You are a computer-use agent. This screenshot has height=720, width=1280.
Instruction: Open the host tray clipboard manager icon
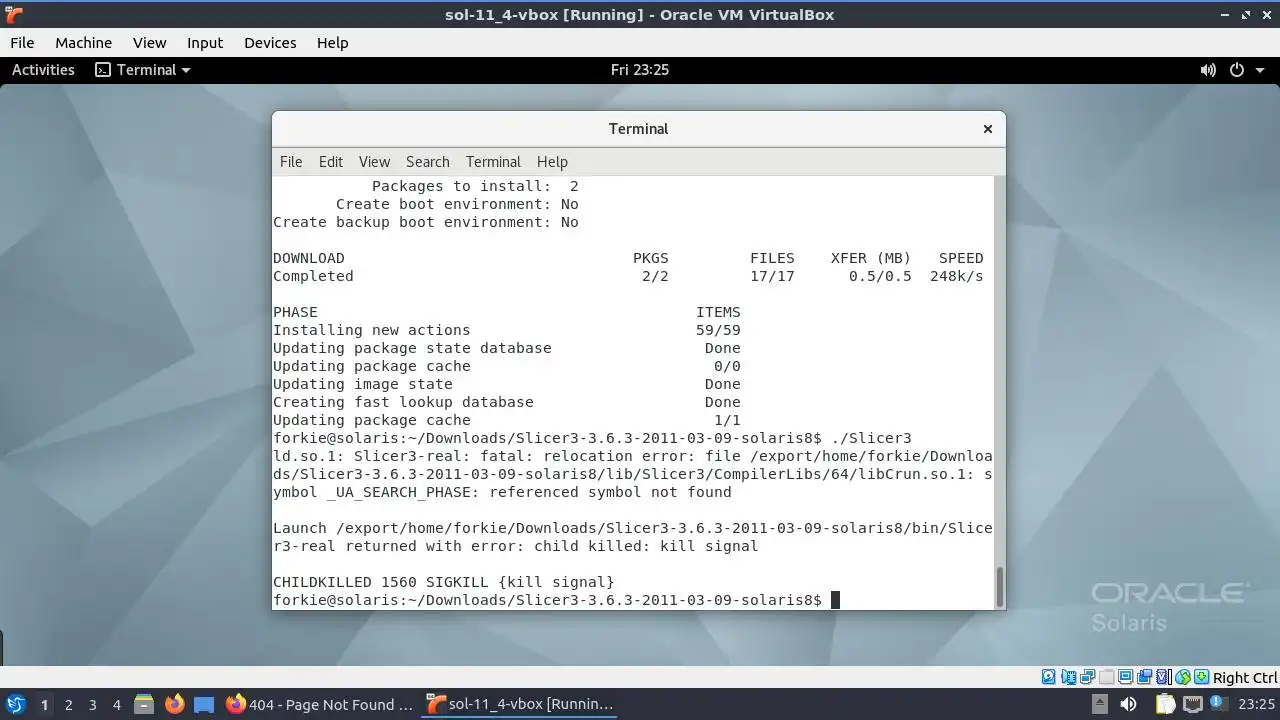pyautogui.click(x=1165, y=704)
